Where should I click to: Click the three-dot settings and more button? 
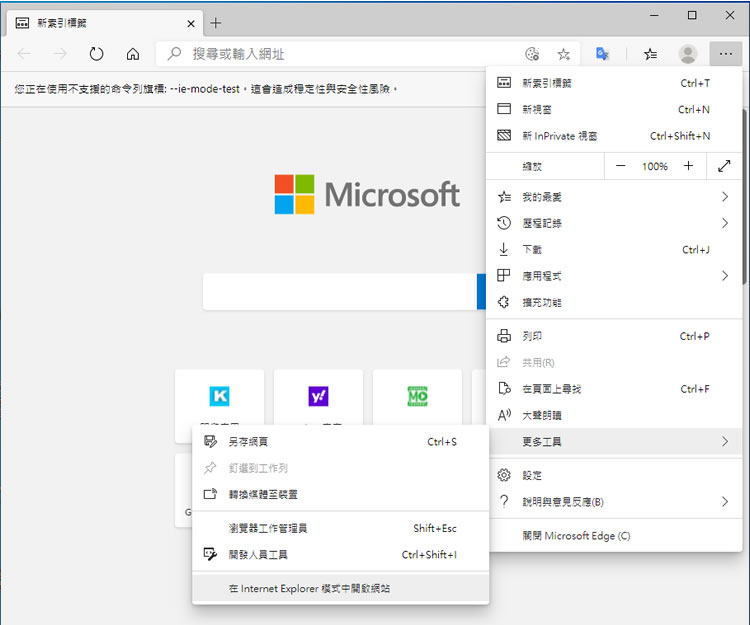pos(723,54)
